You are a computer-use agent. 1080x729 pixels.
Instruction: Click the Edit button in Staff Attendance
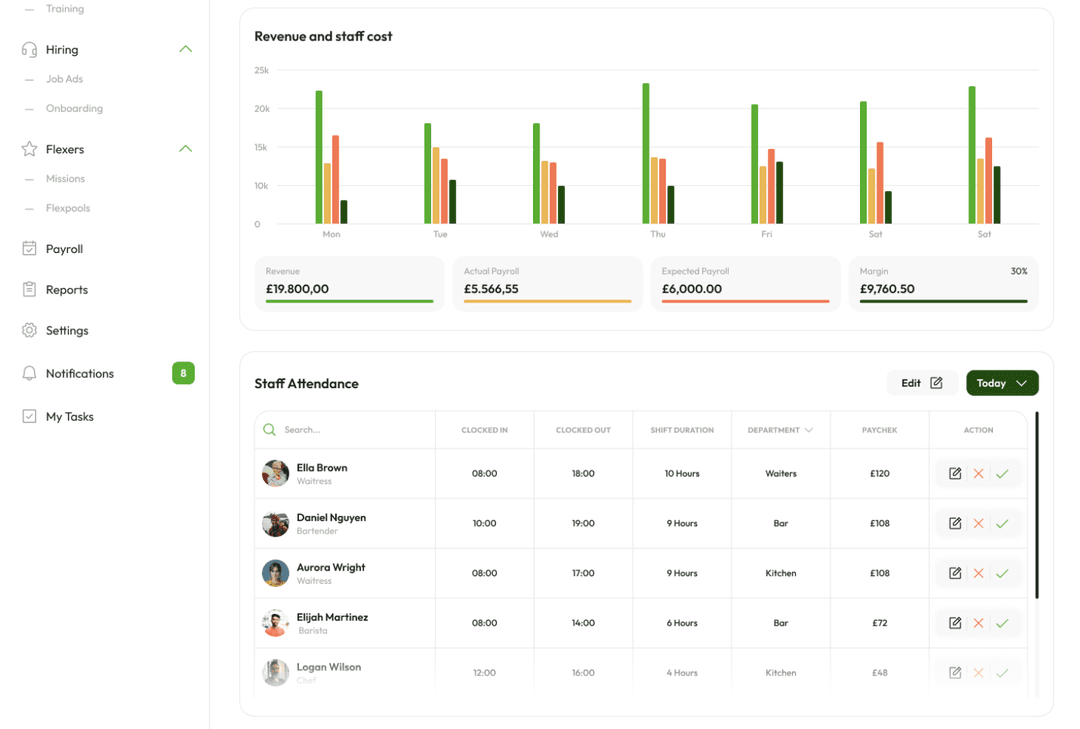tap(921, 383)
